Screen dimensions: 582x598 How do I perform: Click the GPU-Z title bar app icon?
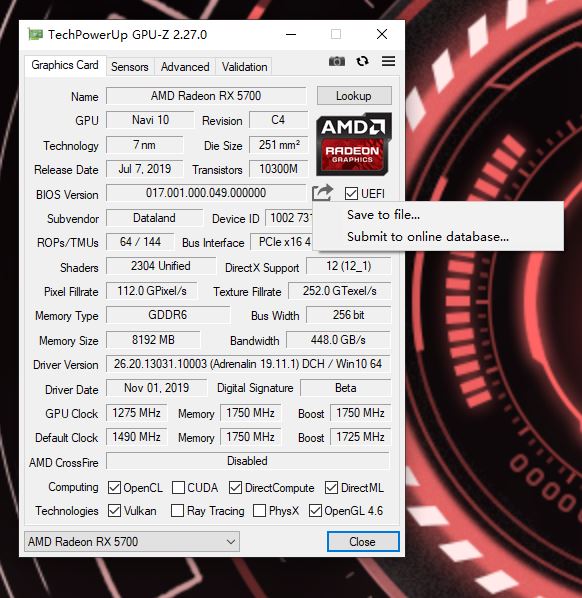tap(35, 35)
